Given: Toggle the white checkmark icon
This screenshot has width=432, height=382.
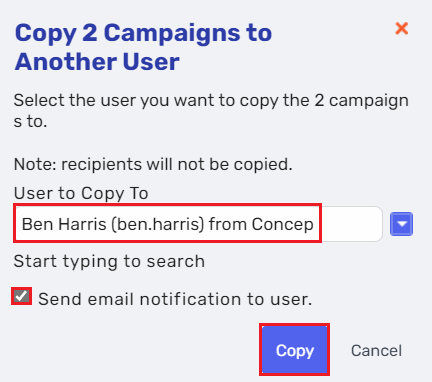Looking at the screenshot, I should pyautogui.click(x=22, y=296).
